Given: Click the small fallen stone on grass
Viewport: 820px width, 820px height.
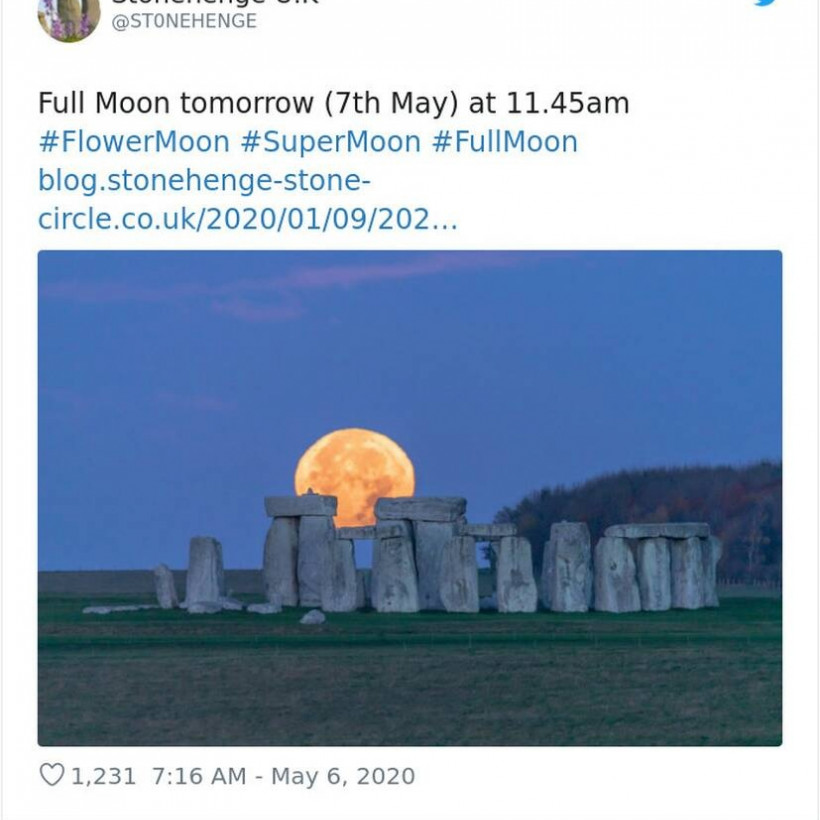Looking at the screenshot, I should (312, 617).
